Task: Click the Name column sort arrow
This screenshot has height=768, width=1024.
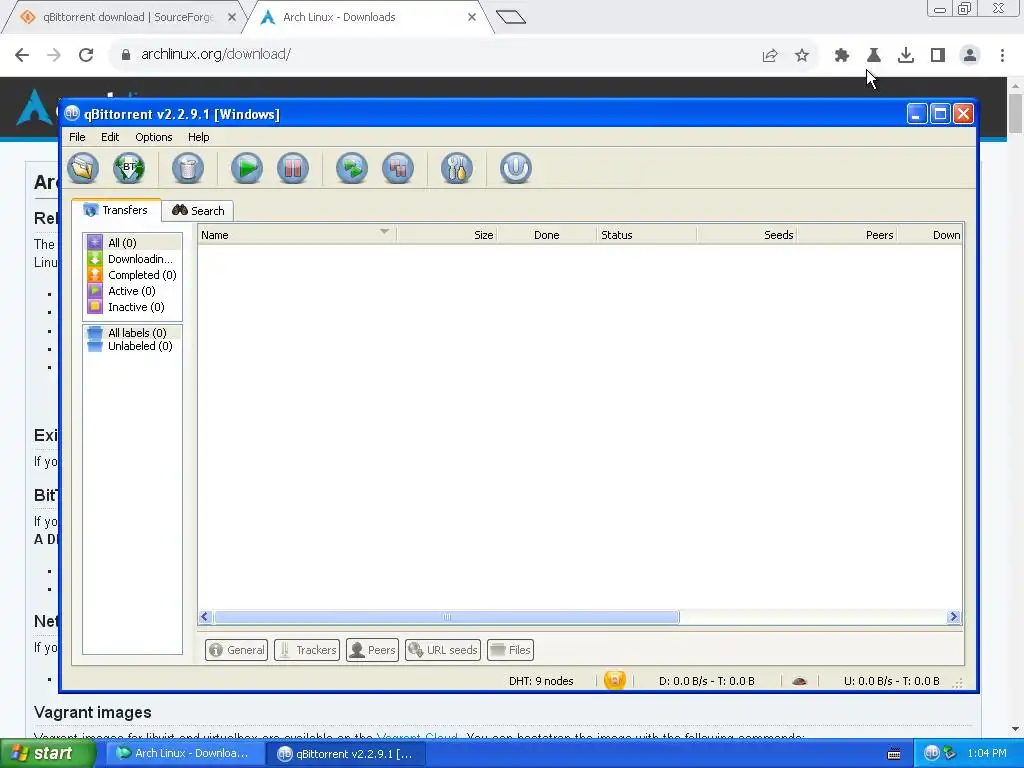Action: pyautogui.click(x=385, y=232)
